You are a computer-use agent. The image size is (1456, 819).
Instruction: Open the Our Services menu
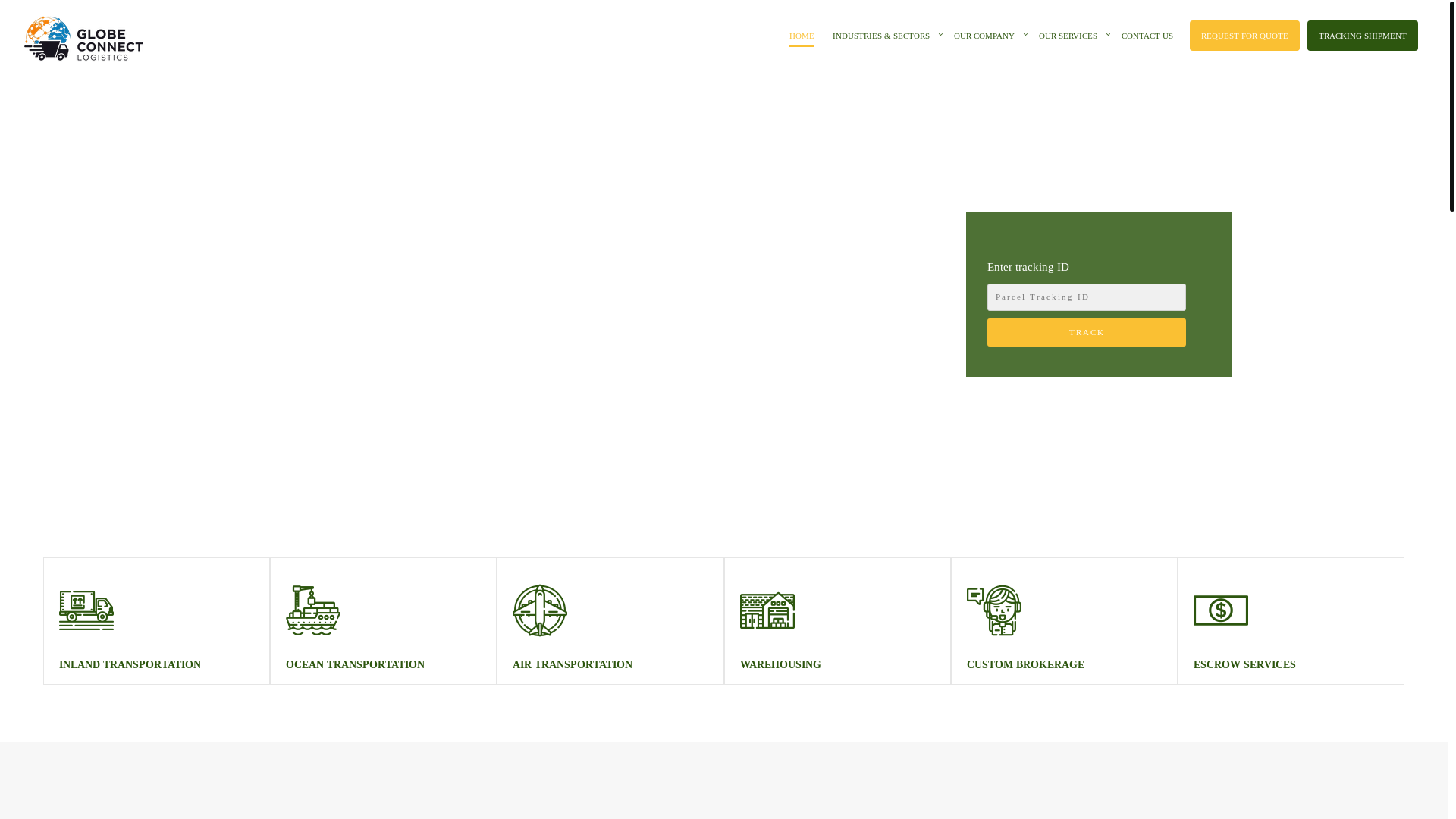1068,36
